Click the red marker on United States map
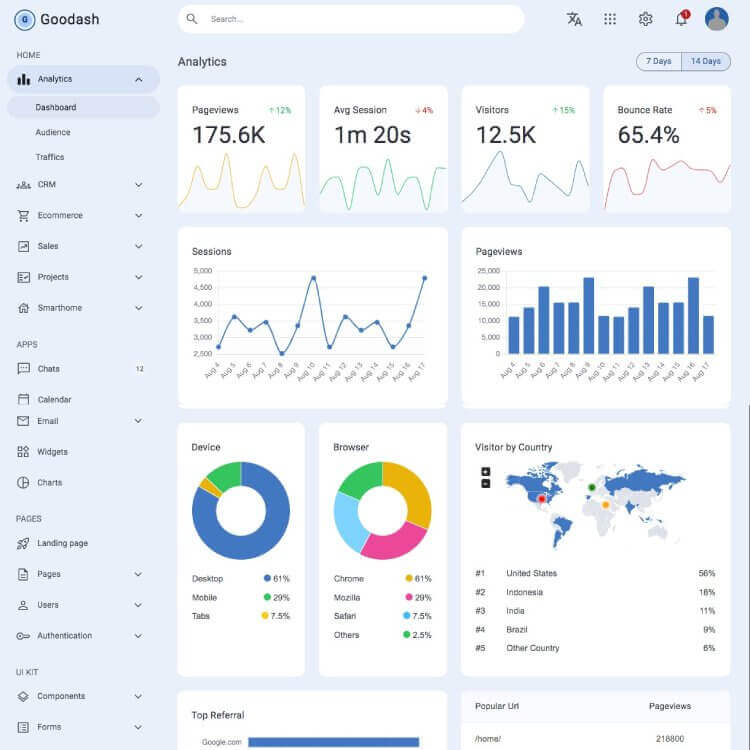 click(542, 499)
